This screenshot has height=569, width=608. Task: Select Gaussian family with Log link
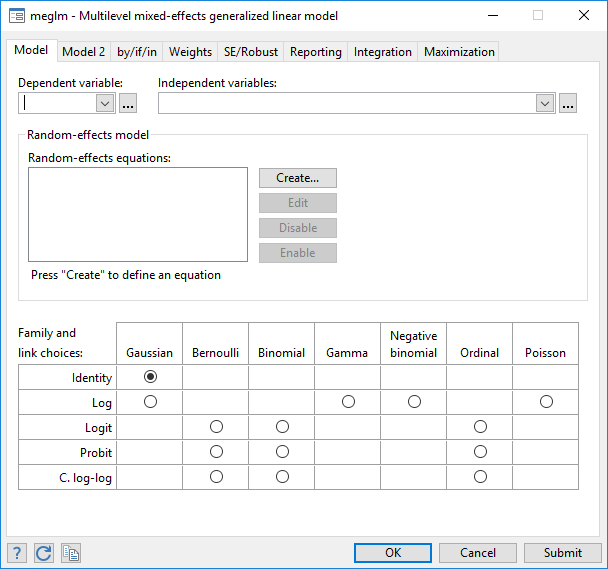coord(150,401)
